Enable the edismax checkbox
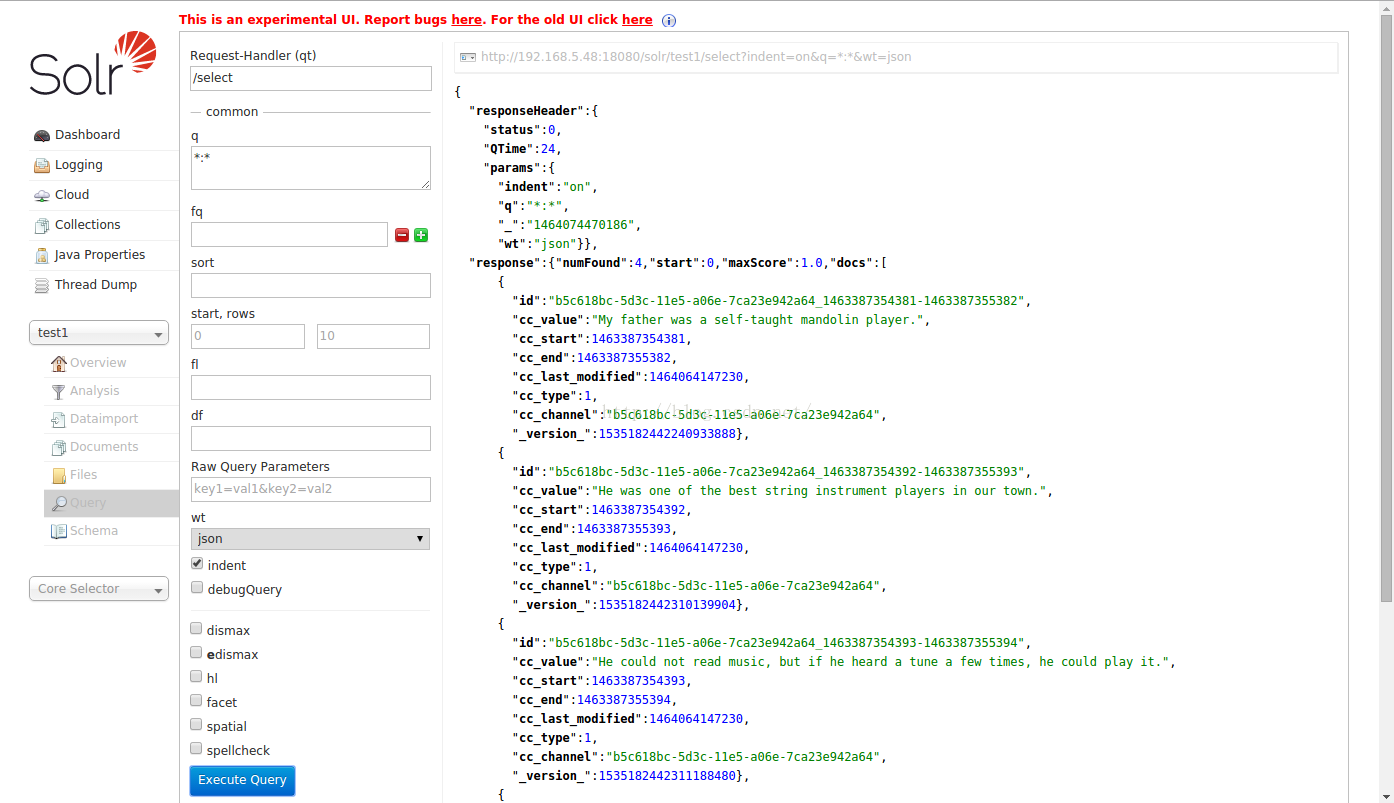 tap(197, 653)
